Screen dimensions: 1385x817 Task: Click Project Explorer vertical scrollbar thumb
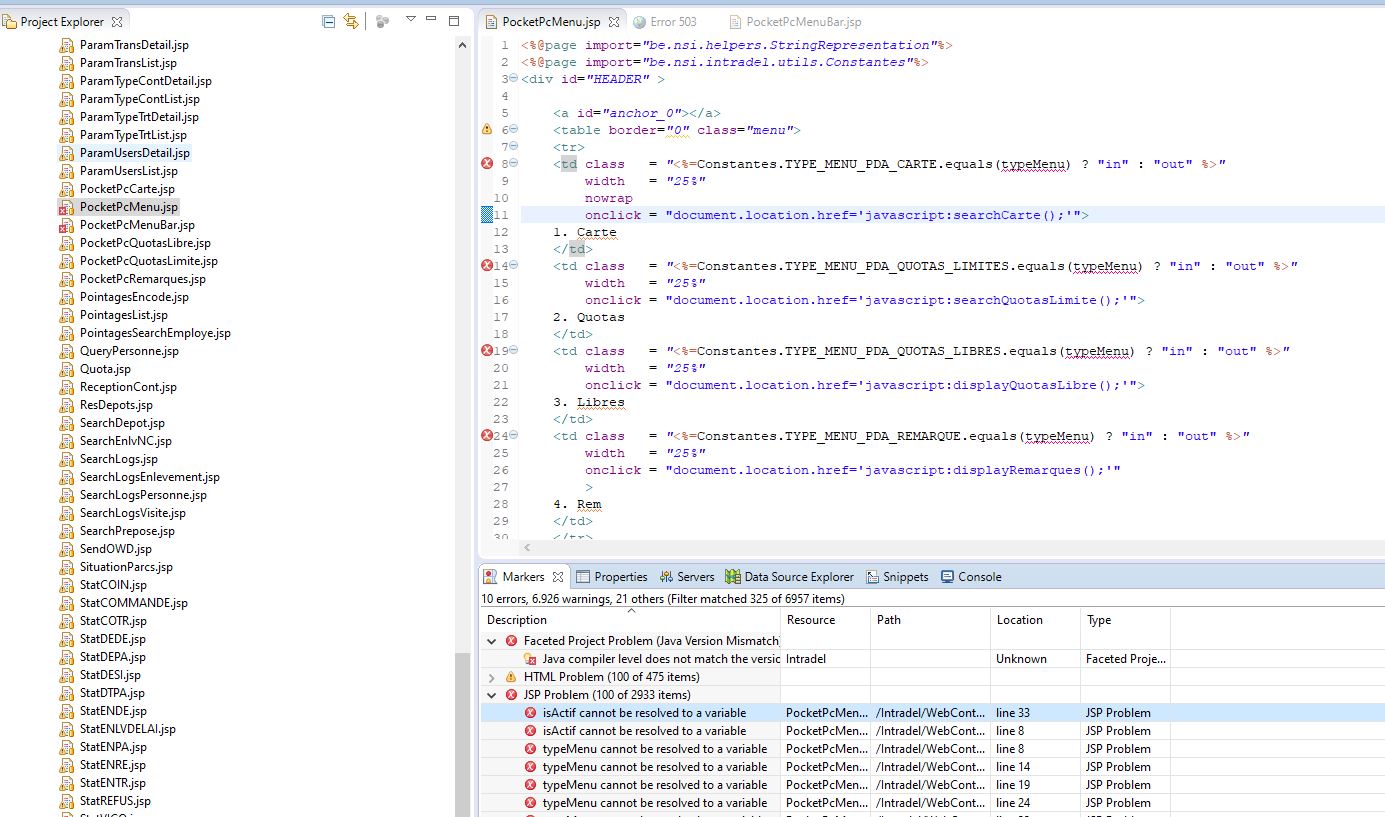462,735
